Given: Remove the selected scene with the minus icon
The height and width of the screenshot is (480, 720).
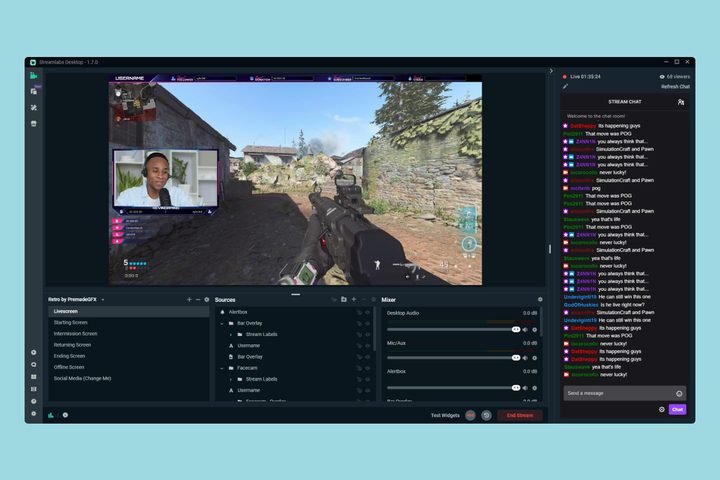Looking at the screenshot, I should [x=198, y=299].
